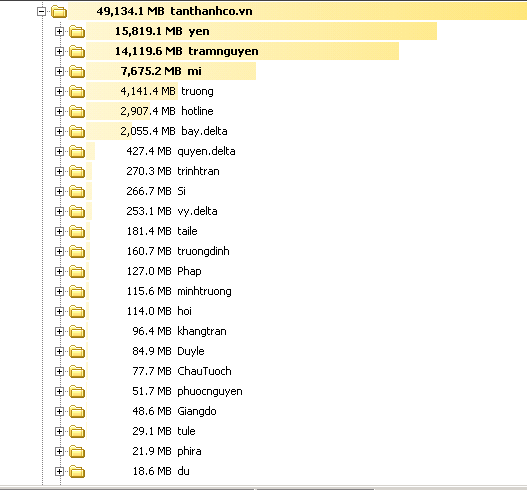Expand the du folder node
The height and width of the screenshot is (490, 527).
coord(59,472)
